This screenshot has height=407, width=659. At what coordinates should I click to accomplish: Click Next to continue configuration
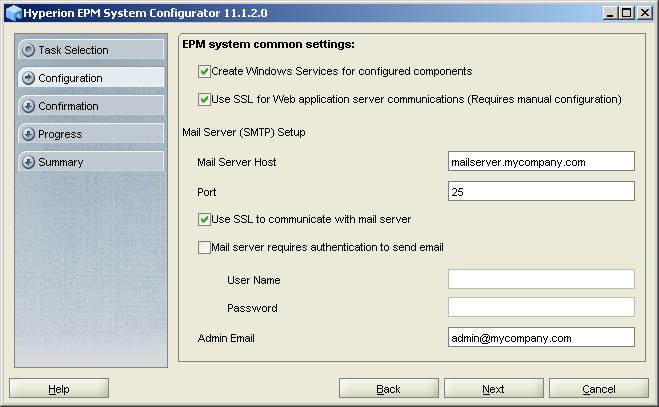tap(494, 388)
